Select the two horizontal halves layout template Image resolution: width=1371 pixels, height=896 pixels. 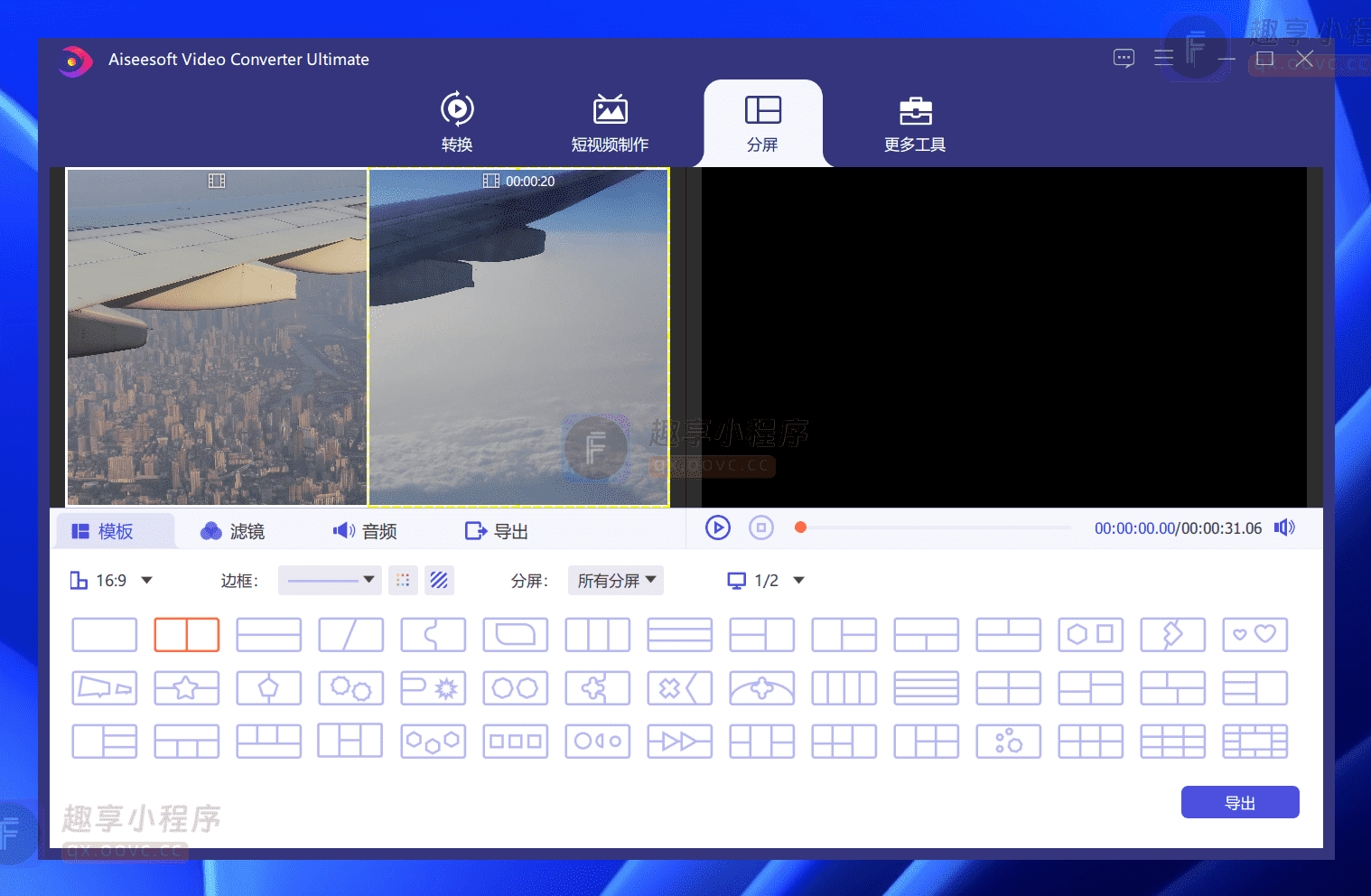[x=269, y=635]
